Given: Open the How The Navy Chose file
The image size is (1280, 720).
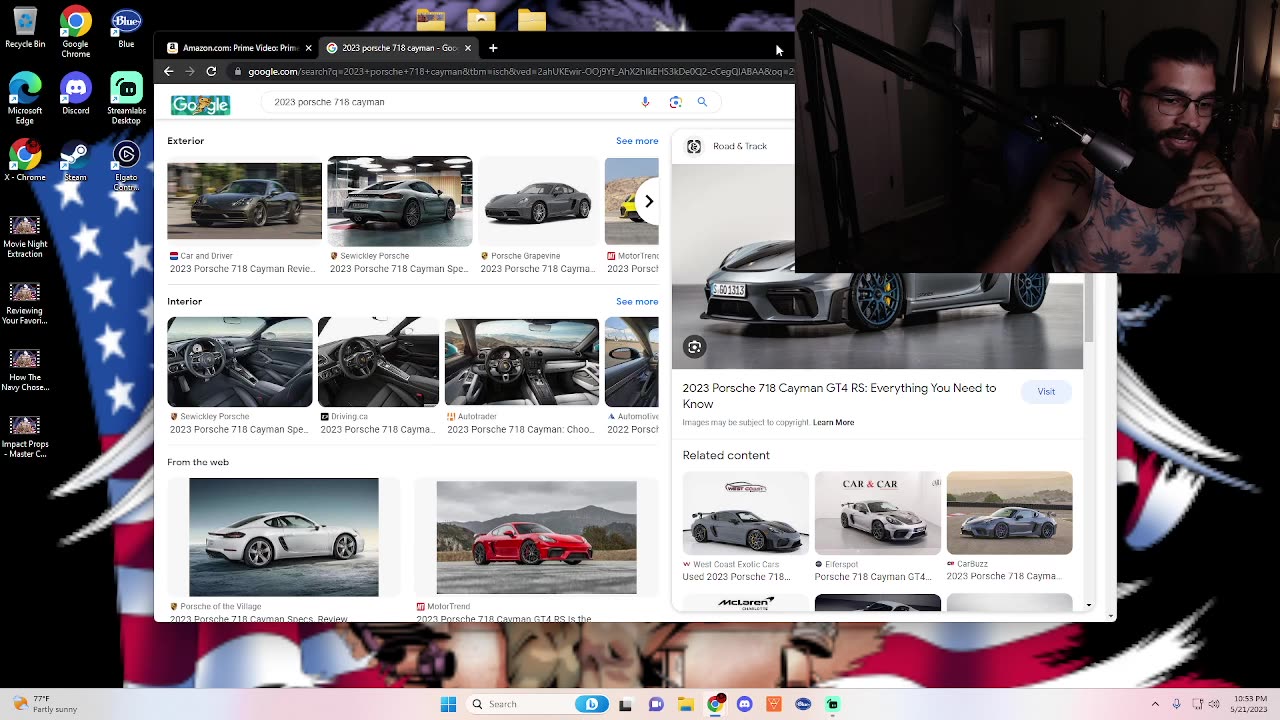Looking at the screenshot, I should tap(25, 371).
